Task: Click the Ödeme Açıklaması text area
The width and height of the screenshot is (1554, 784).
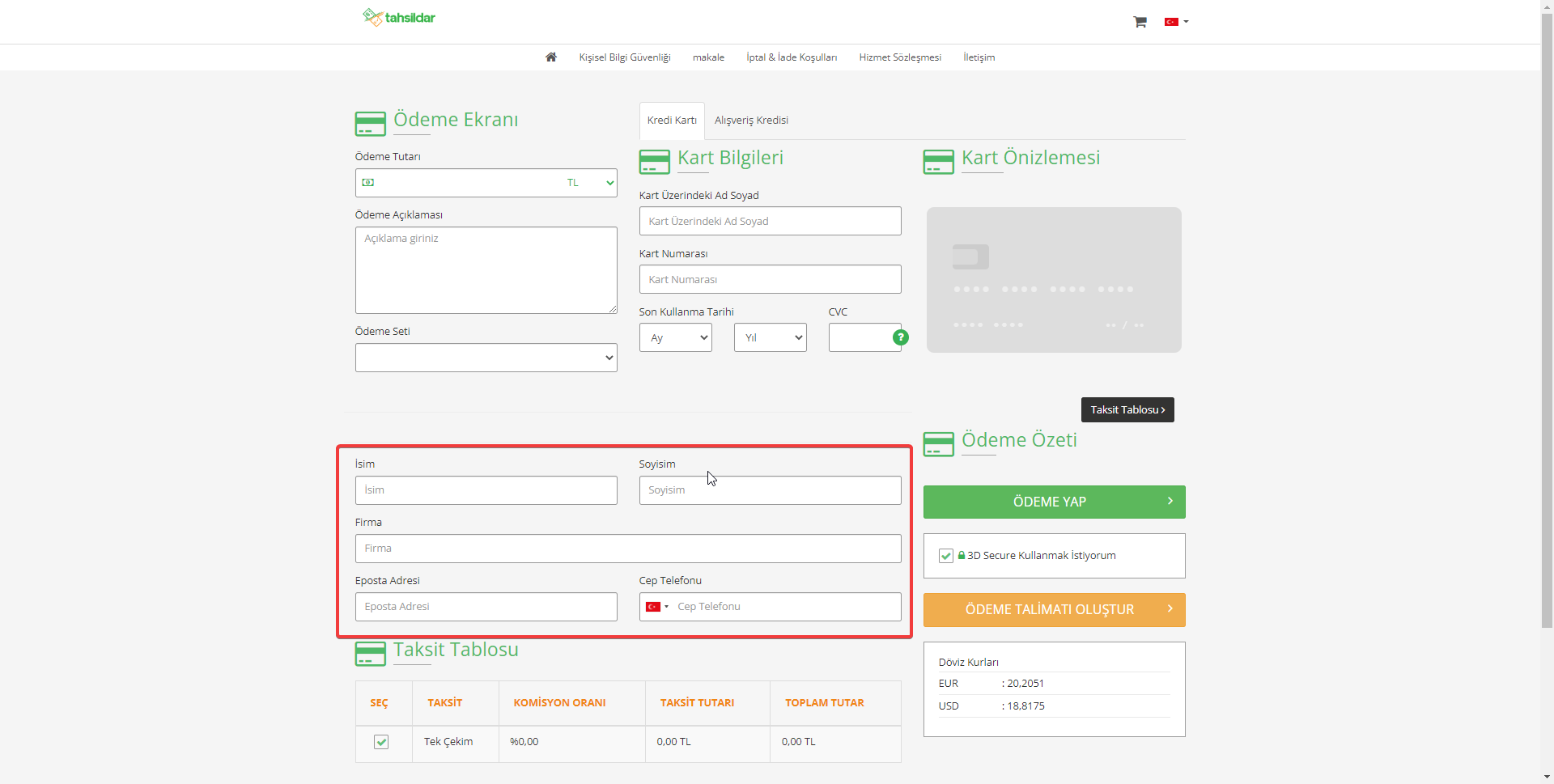Action: point(486,270)
